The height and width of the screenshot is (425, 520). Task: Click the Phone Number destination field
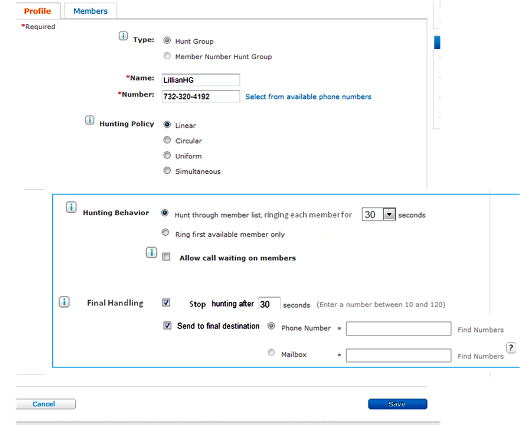[399, 329]
